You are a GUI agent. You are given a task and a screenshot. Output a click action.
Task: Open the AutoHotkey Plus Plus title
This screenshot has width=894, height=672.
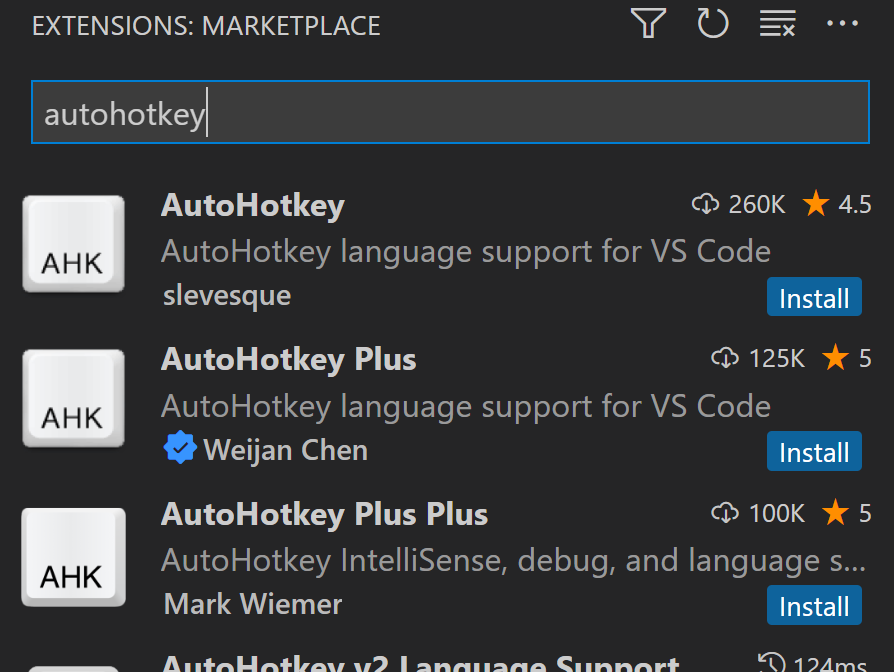click(x=324, y=514)
